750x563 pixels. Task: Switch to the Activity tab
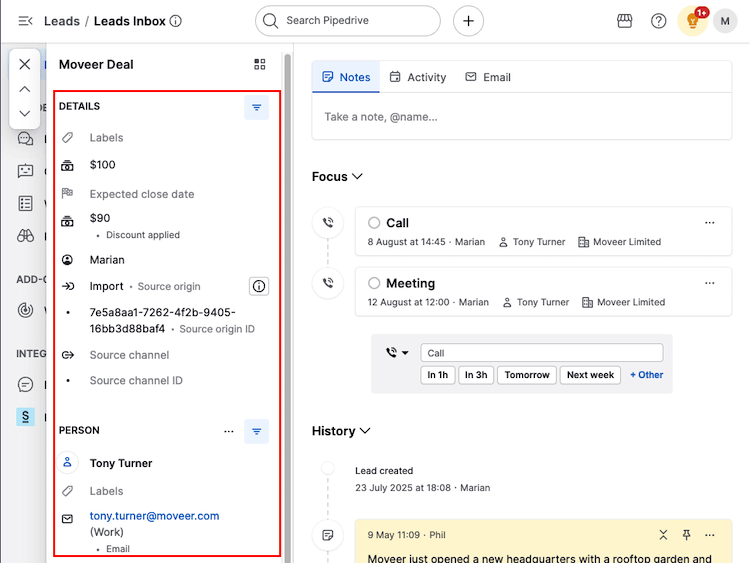(418, 77)
